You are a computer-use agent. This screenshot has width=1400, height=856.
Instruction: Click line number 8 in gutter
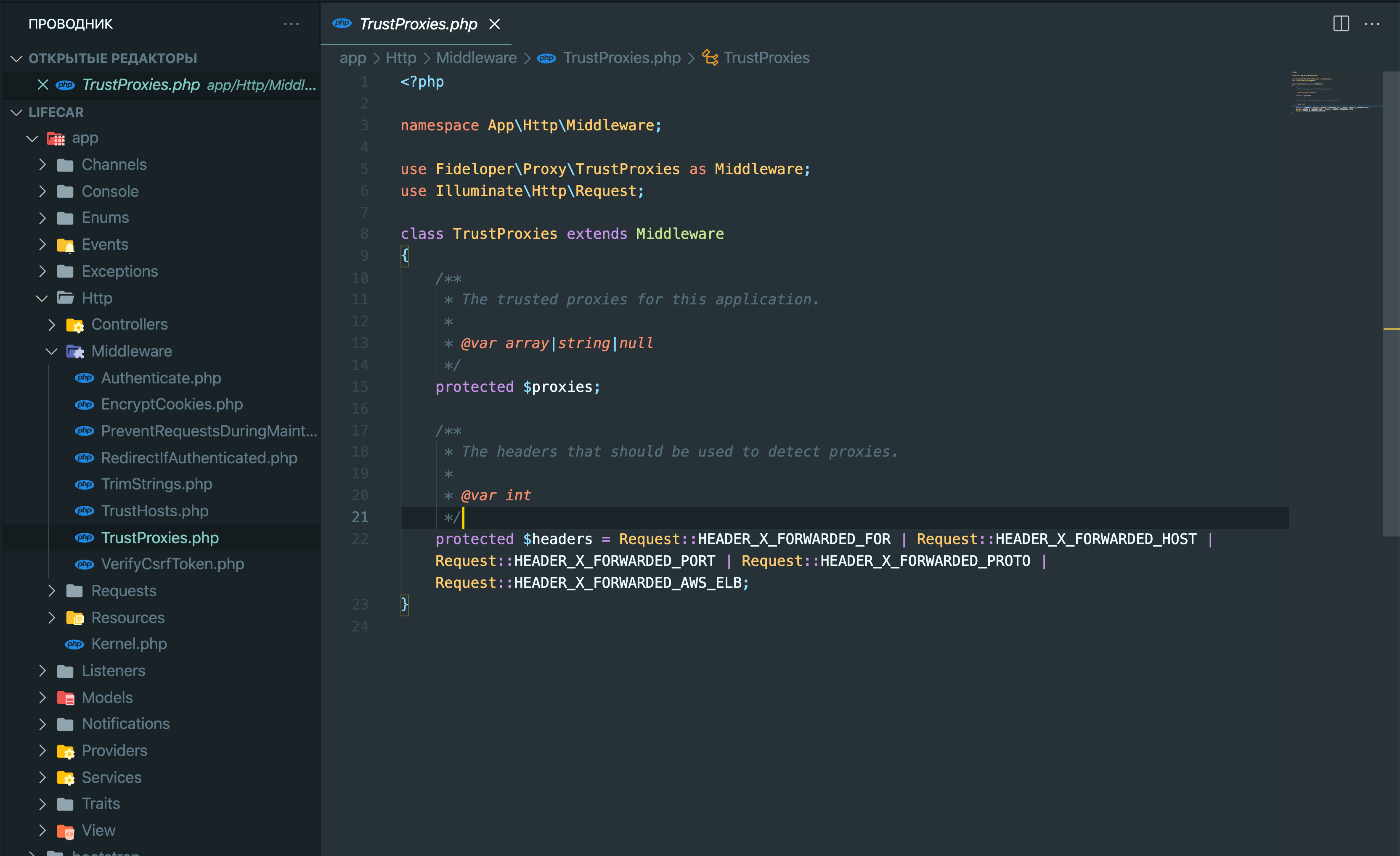[364, 234]
